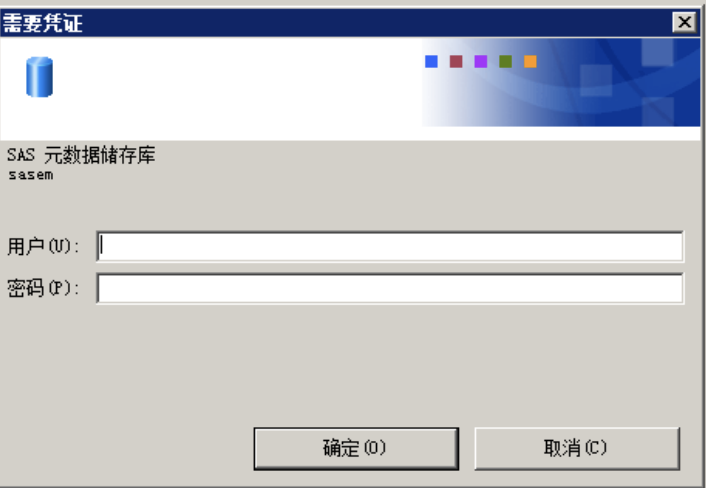708x488 pixels.
Task: Click the maroon red square in the banner
Action: click(456, 61)
